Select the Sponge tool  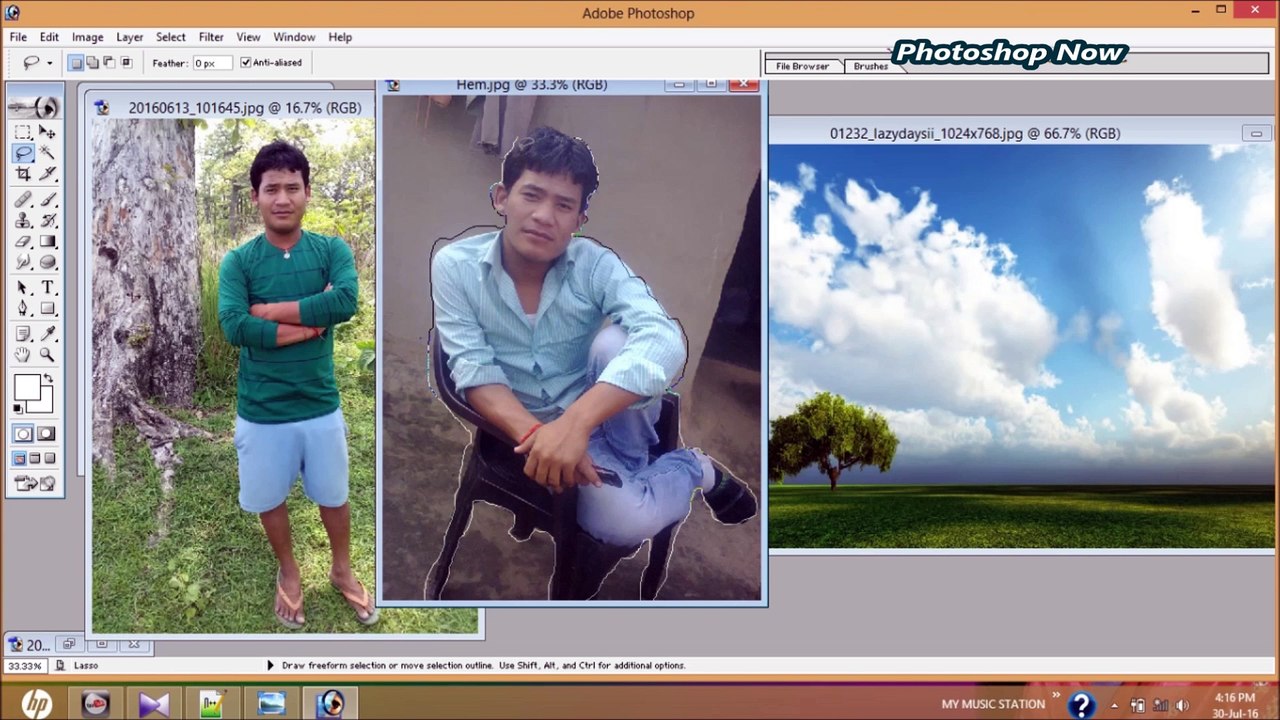point(47,263)
